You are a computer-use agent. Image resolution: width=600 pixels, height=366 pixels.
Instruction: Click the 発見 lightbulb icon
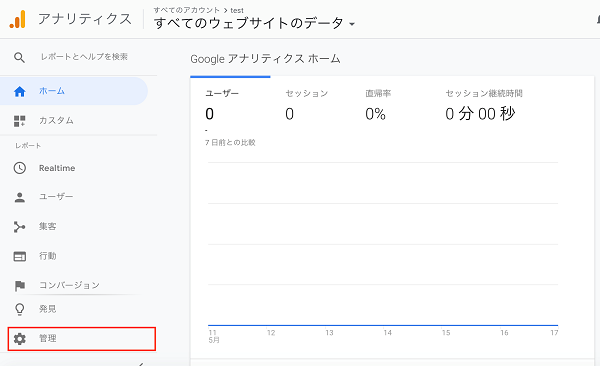pyautogui.click(x=20, y=309)
